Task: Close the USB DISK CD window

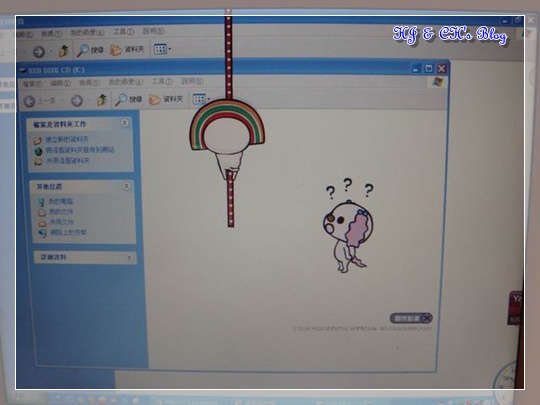Action: click(442, 68)
